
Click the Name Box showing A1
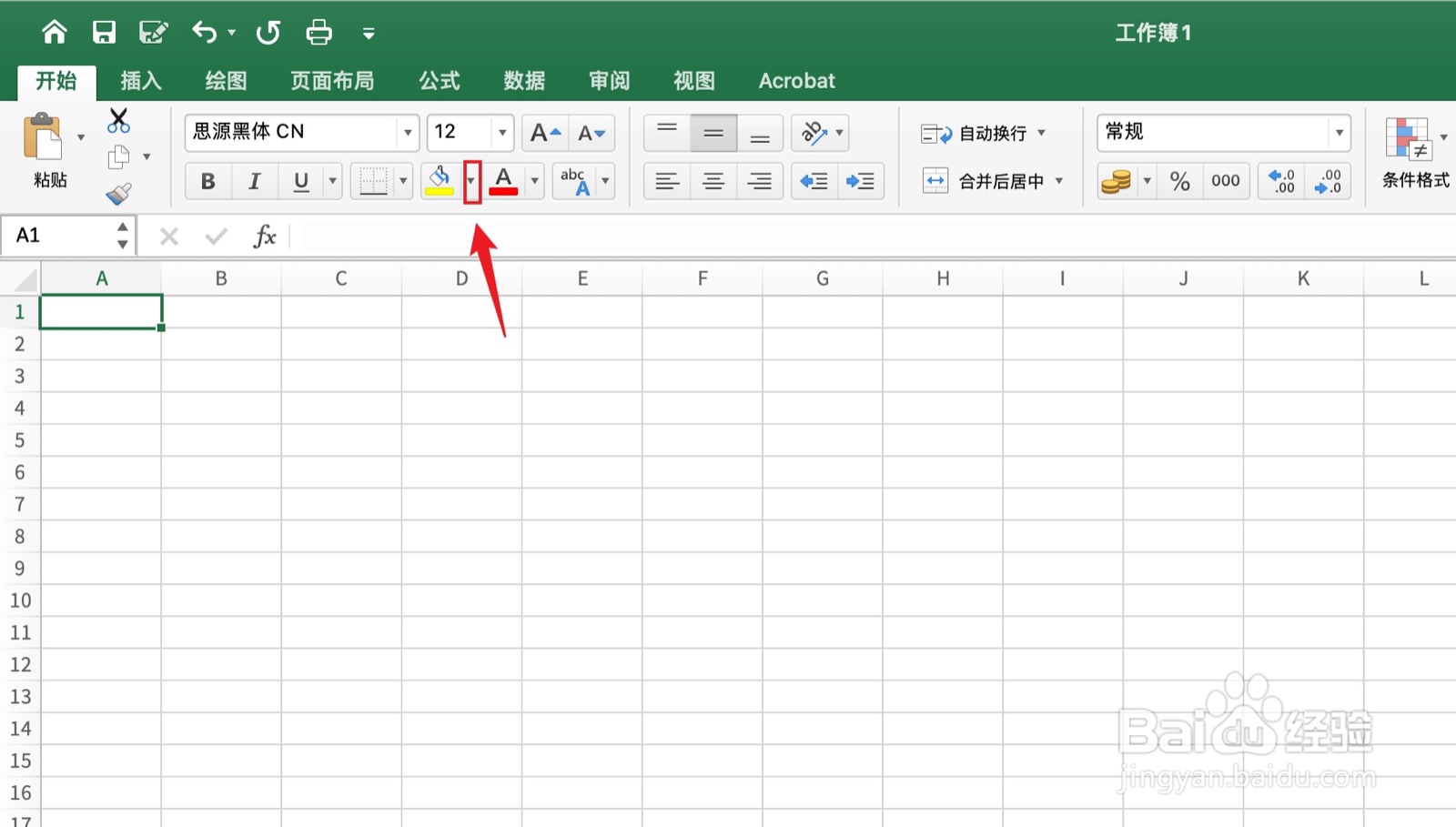click(x=58, y=236)
